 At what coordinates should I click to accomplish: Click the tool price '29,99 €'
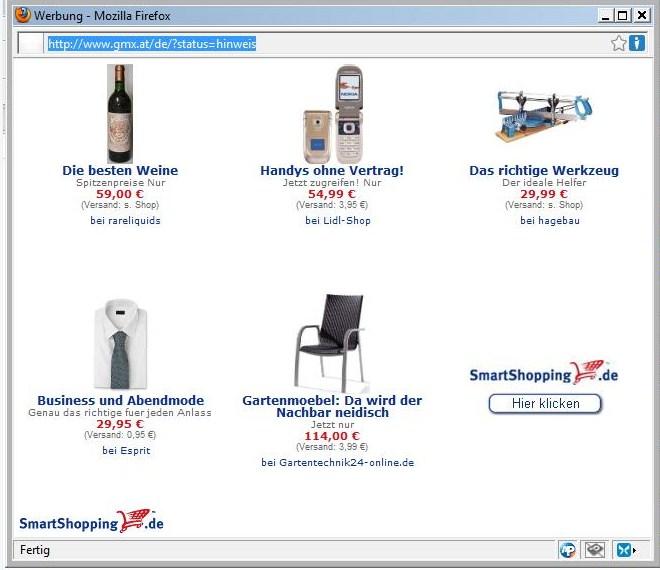point(544,194)
